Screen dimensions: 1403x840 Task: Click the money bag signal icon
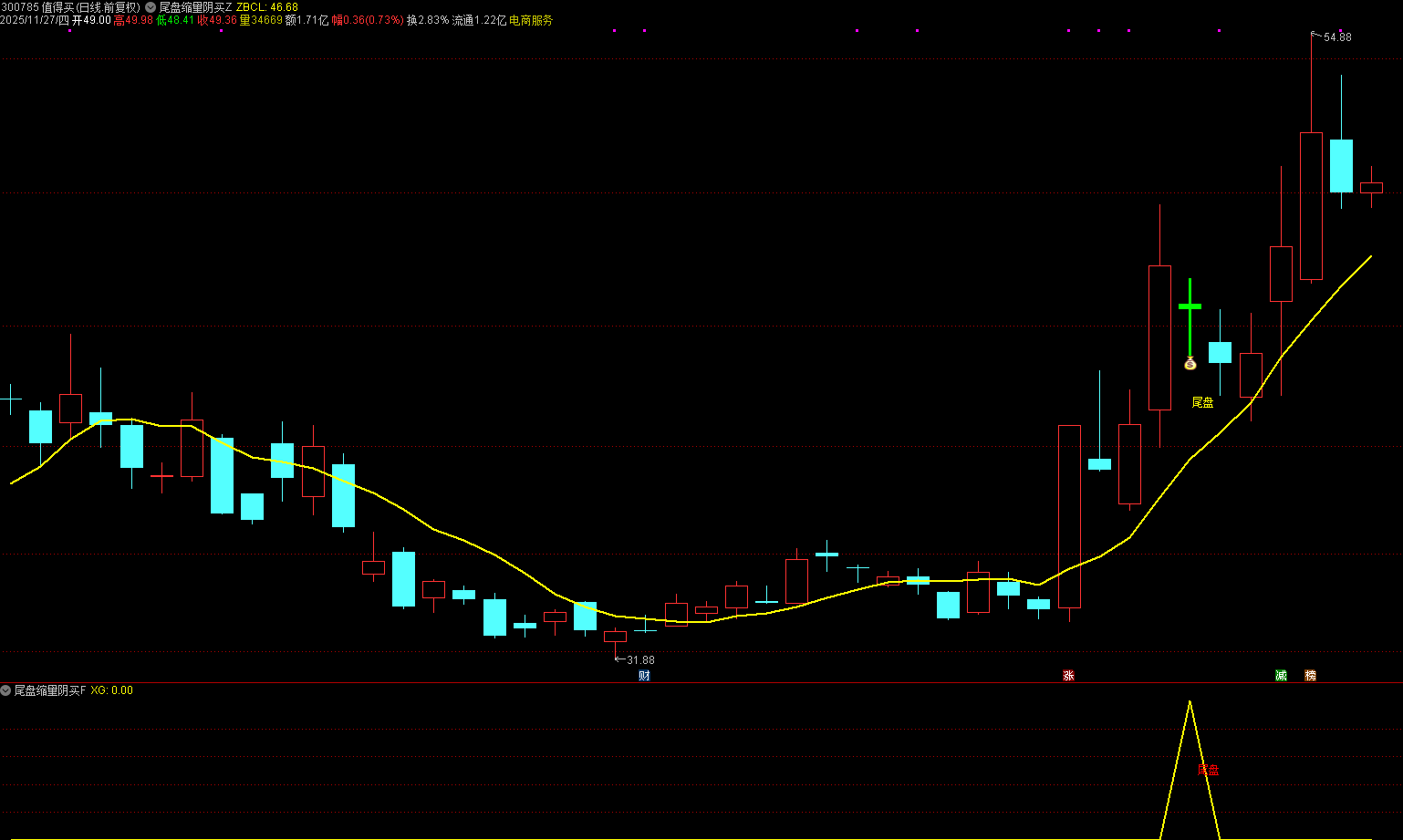pyautogui.click(x=1190, y=363)
